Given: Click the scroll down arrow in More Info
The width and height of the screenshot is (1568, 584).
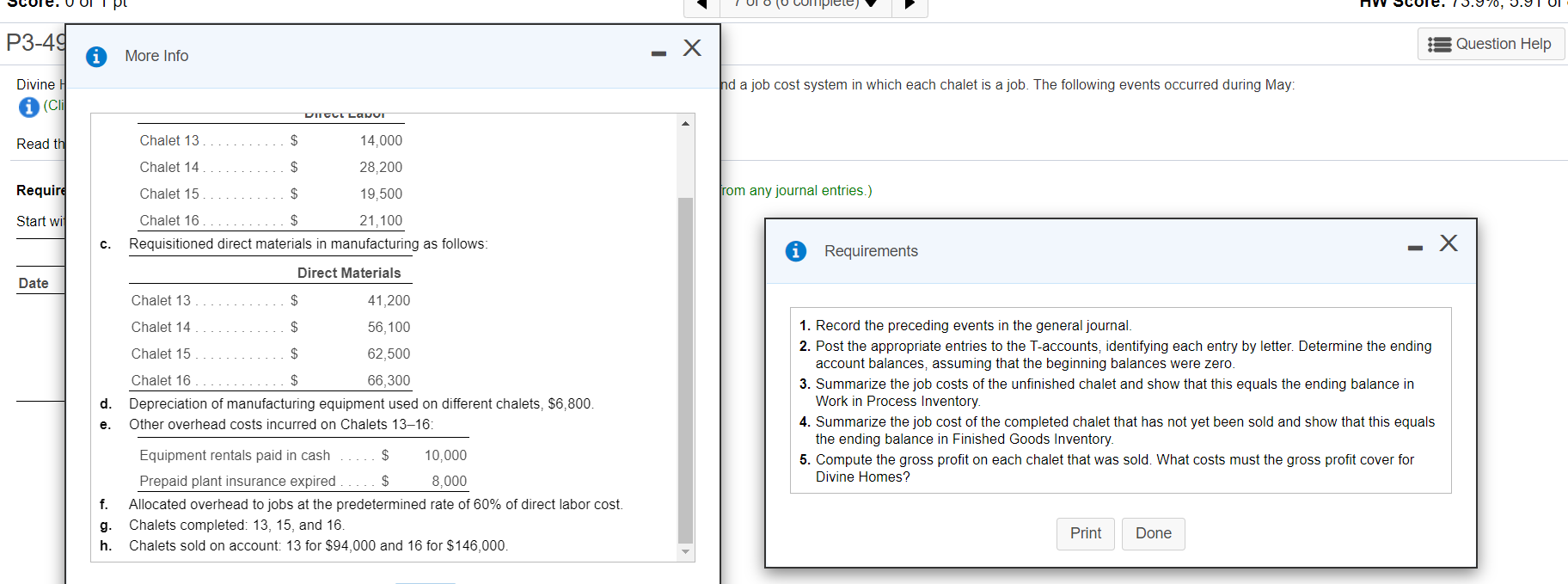Looking at the screenshot, I should pos(685,551).
